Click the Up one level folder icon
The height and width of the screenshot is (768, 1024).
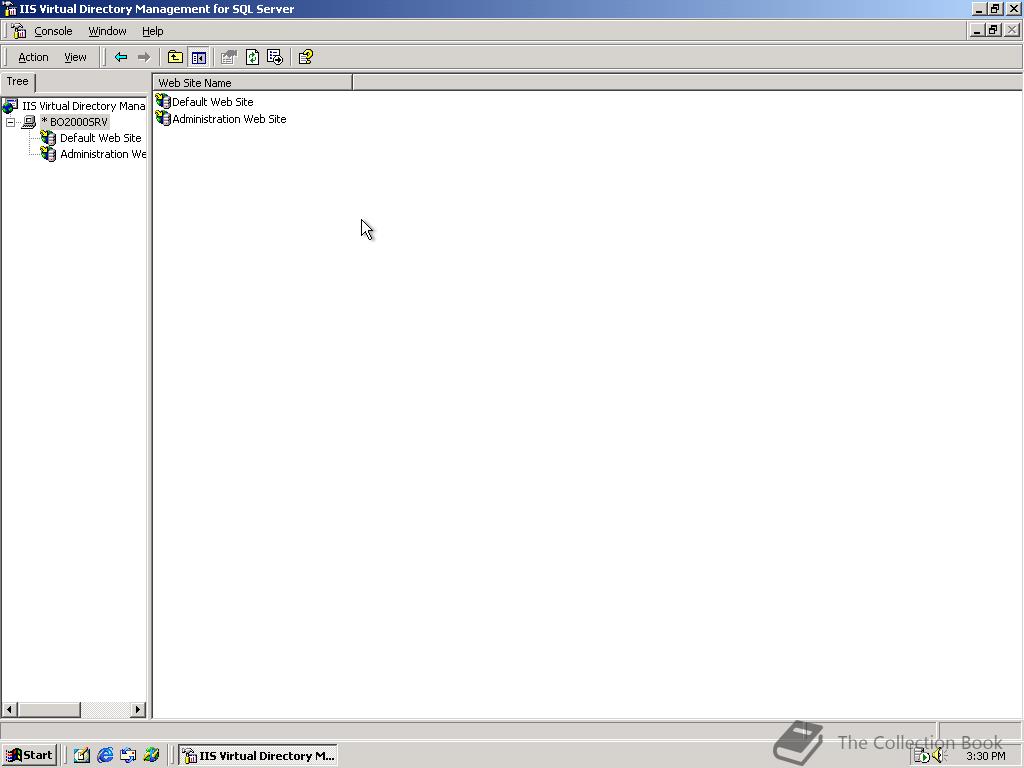[175, 57]
